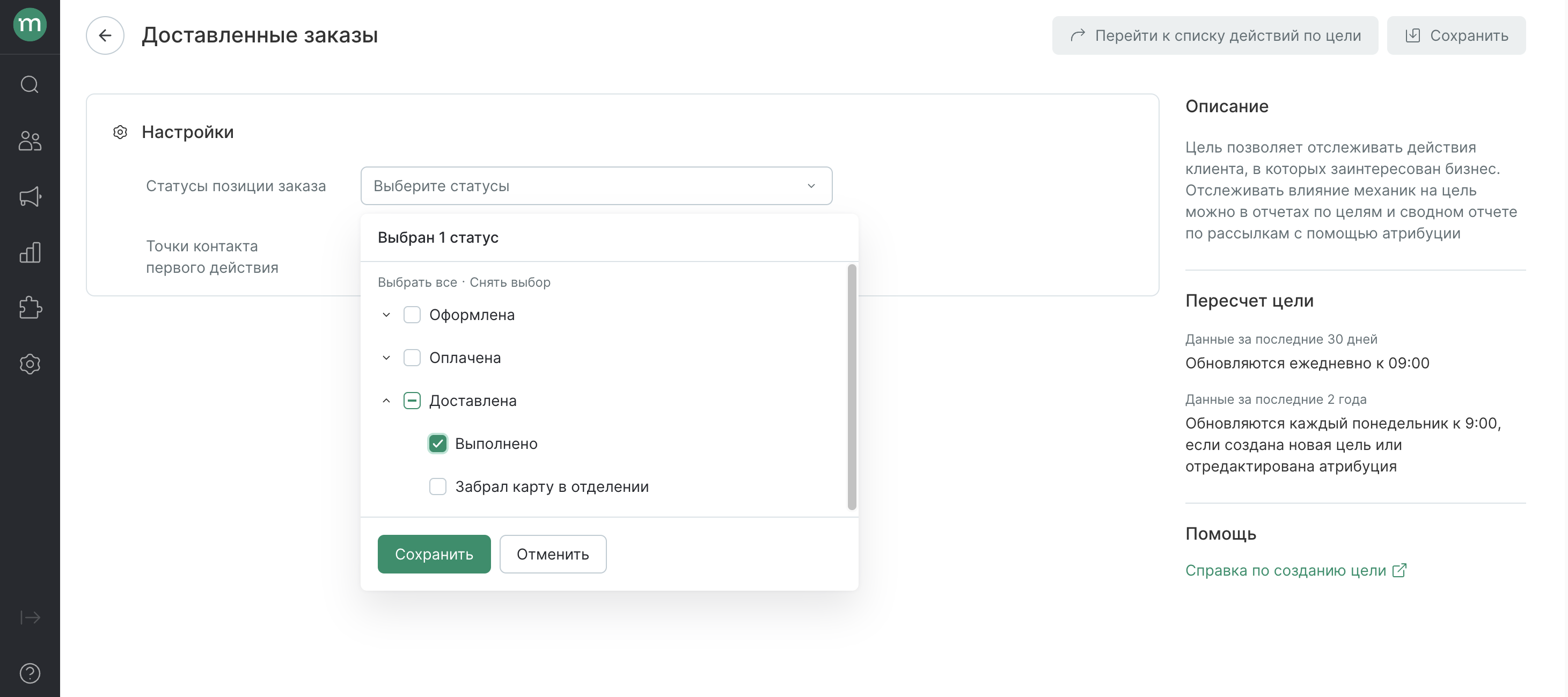
Task: Open the Выберите статусы dropdown
Action: tap(596, 186)
